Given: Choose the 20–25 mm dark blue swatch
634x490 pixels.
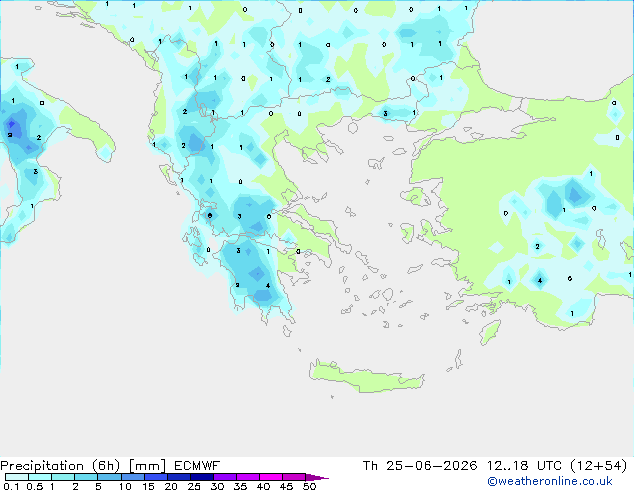Looking at the screenshot, I should click(179, 477).
